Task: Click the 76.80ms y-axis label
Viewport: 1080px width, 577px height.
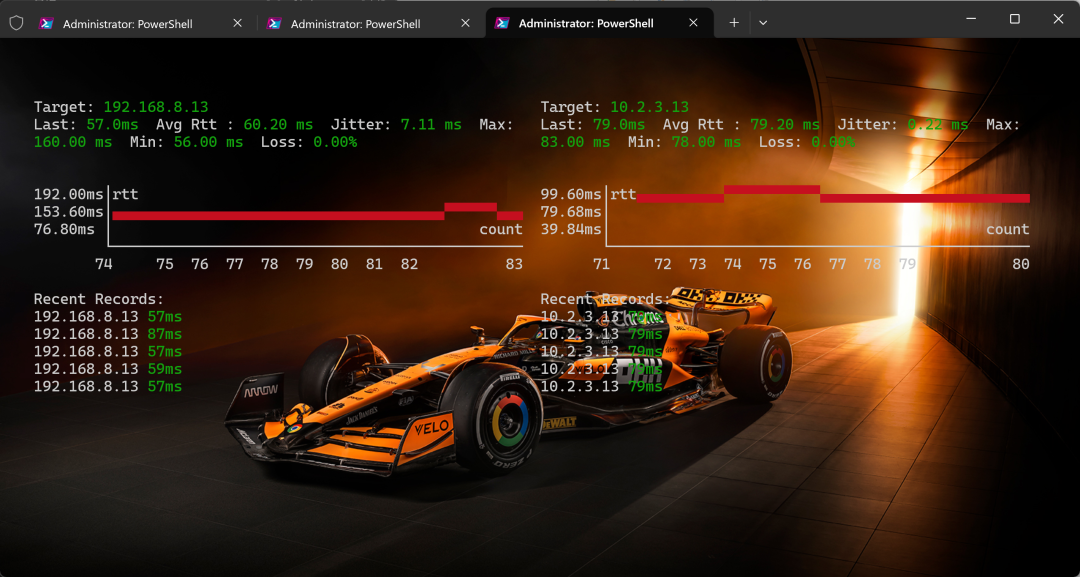Action: [64, 229]
